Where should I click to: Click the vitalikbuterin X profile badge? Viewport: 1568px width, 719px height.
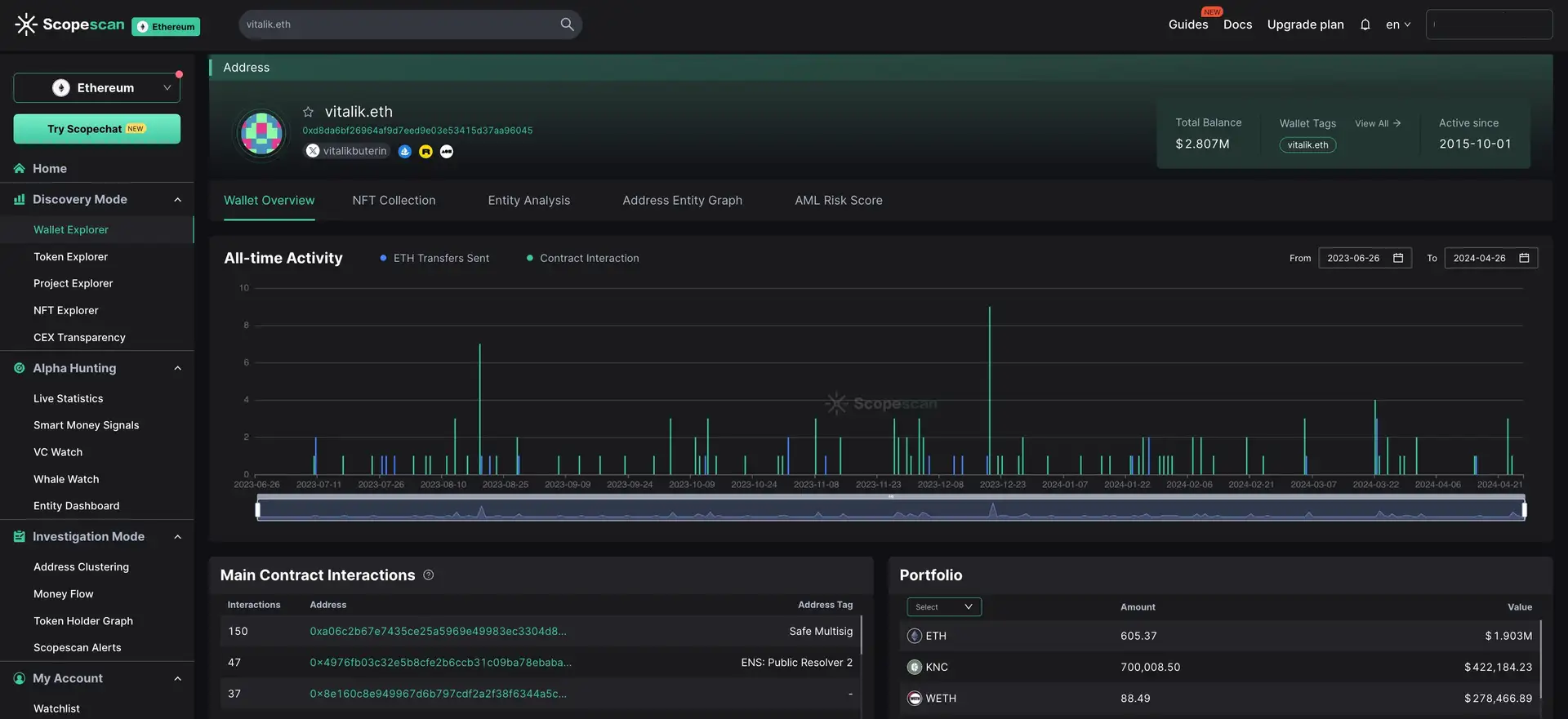tap(346, 151)
